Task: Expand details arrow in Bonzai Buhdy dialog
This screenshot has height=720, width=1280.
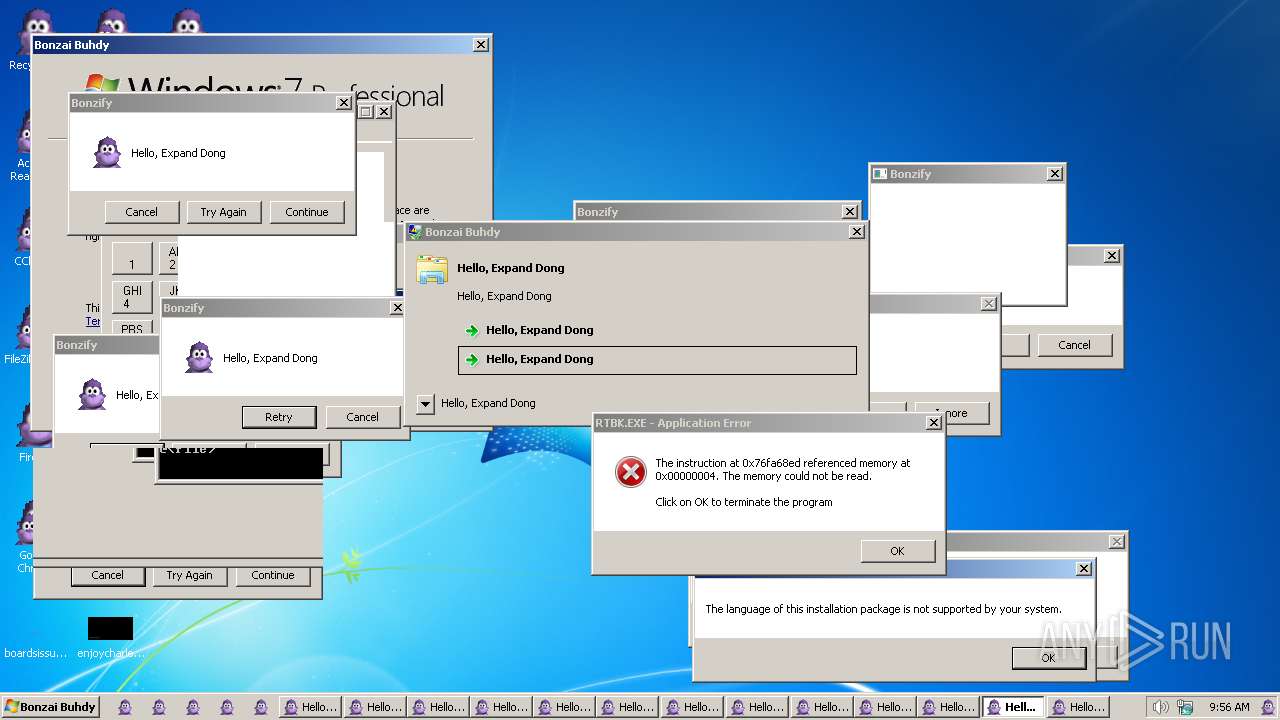Action: pos(425,404)
